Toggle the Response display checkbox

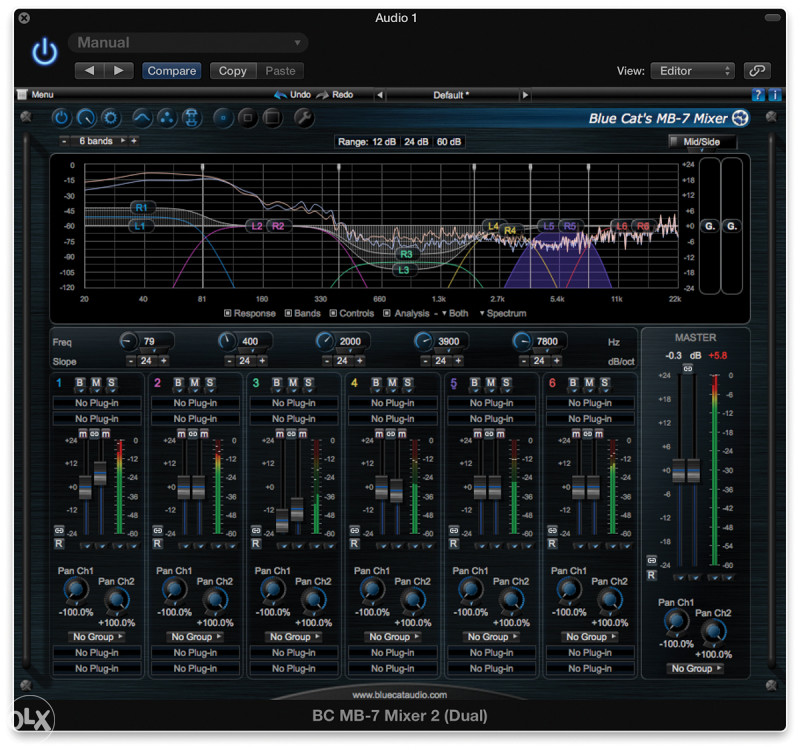pos(228,313)
